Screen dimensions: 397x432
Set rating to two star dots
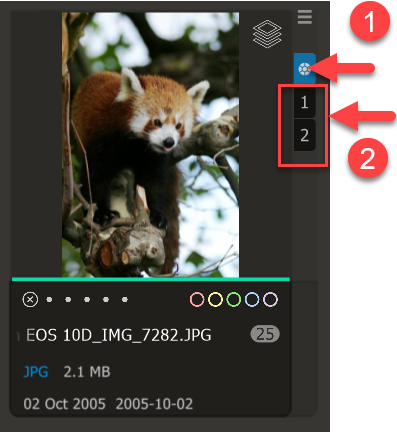[x=68, y=300]
